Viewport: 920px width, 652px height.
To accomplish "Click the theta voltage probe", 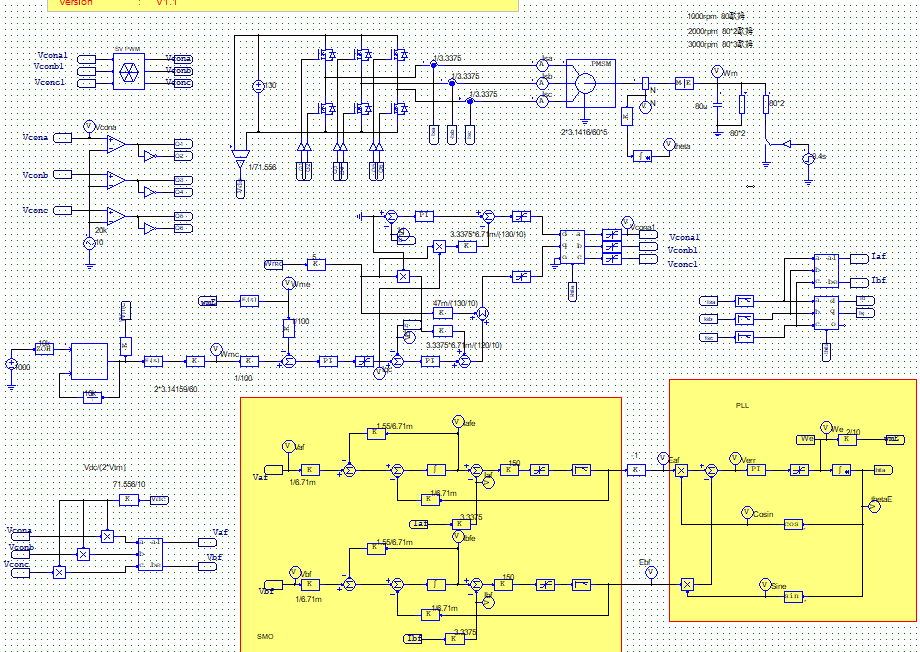I will (669, 144).
